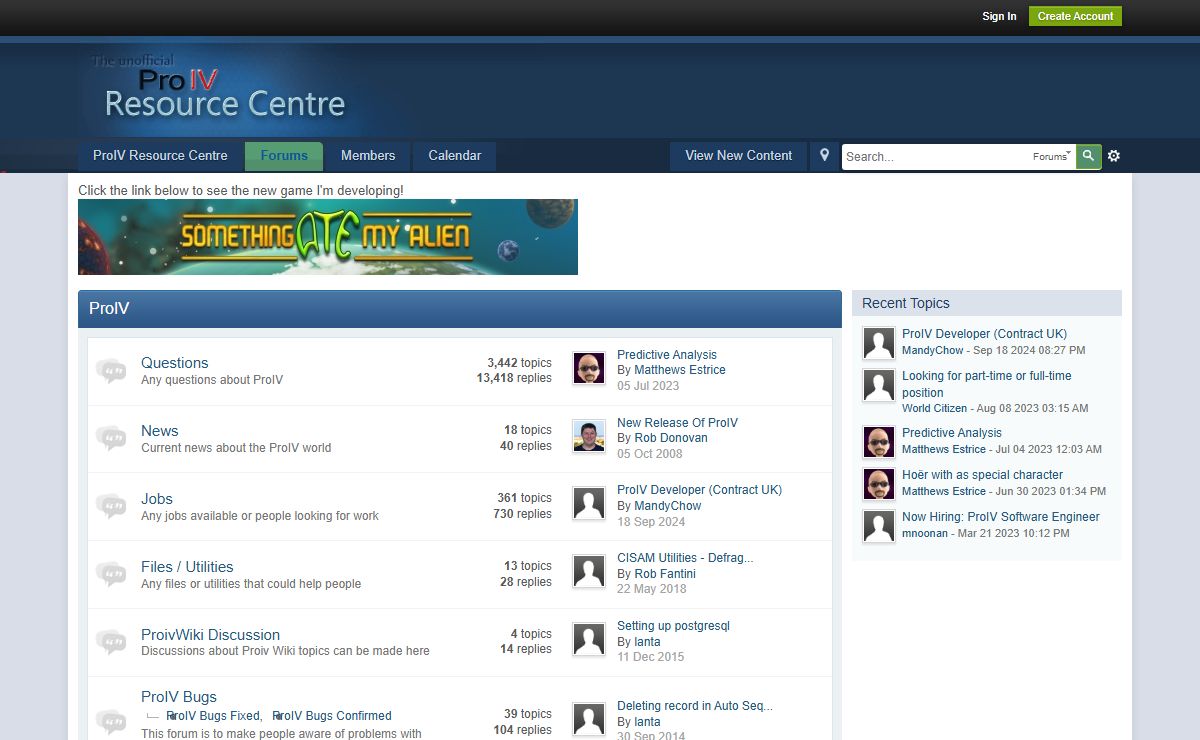The width and height of the screenshot is (1200, 740).
Task: Click the ProIV category header title
Action: pyautogui.click(x=109, y=309)
